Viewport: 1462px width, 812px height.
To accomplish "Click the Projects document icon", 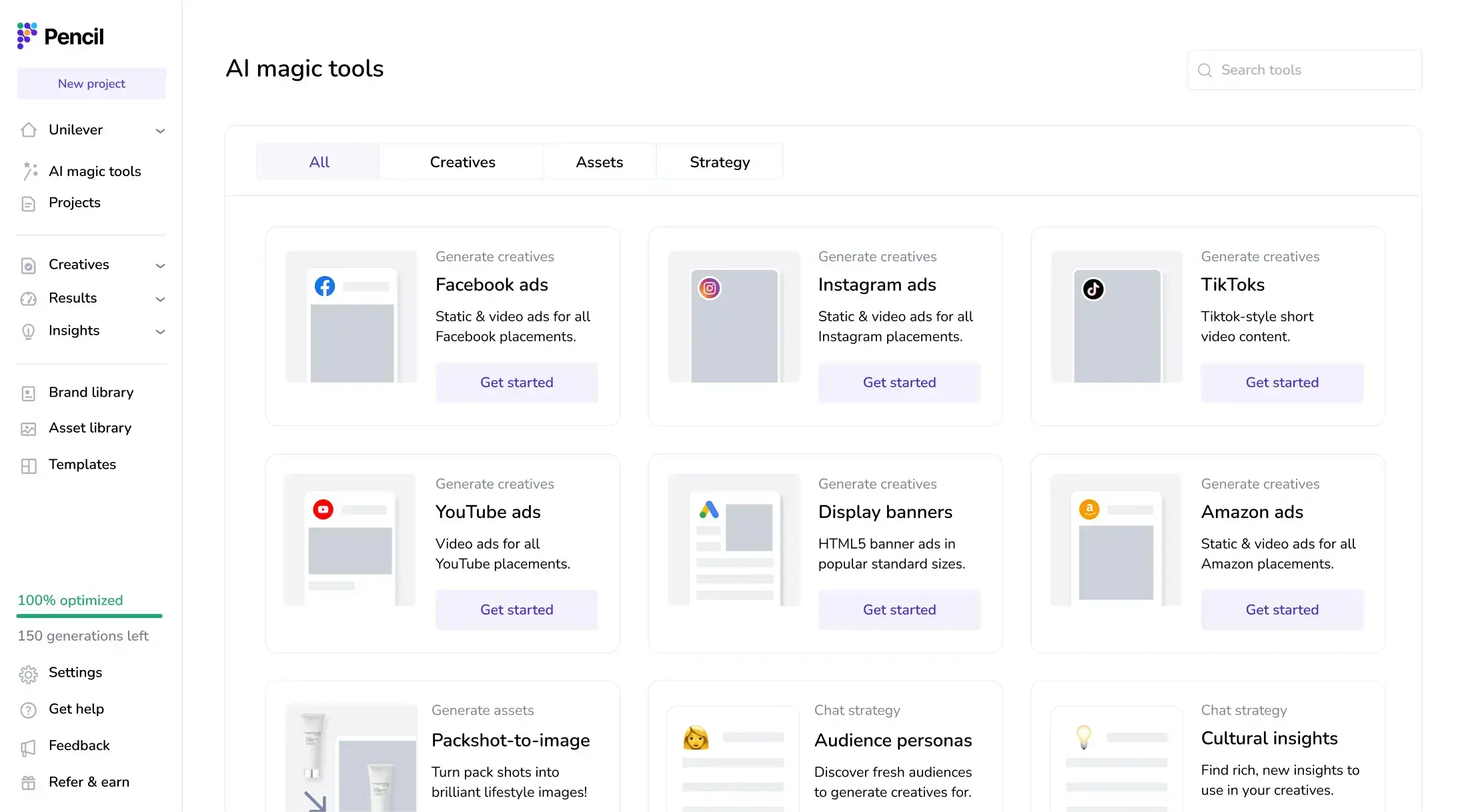I will tap(29, 203).
